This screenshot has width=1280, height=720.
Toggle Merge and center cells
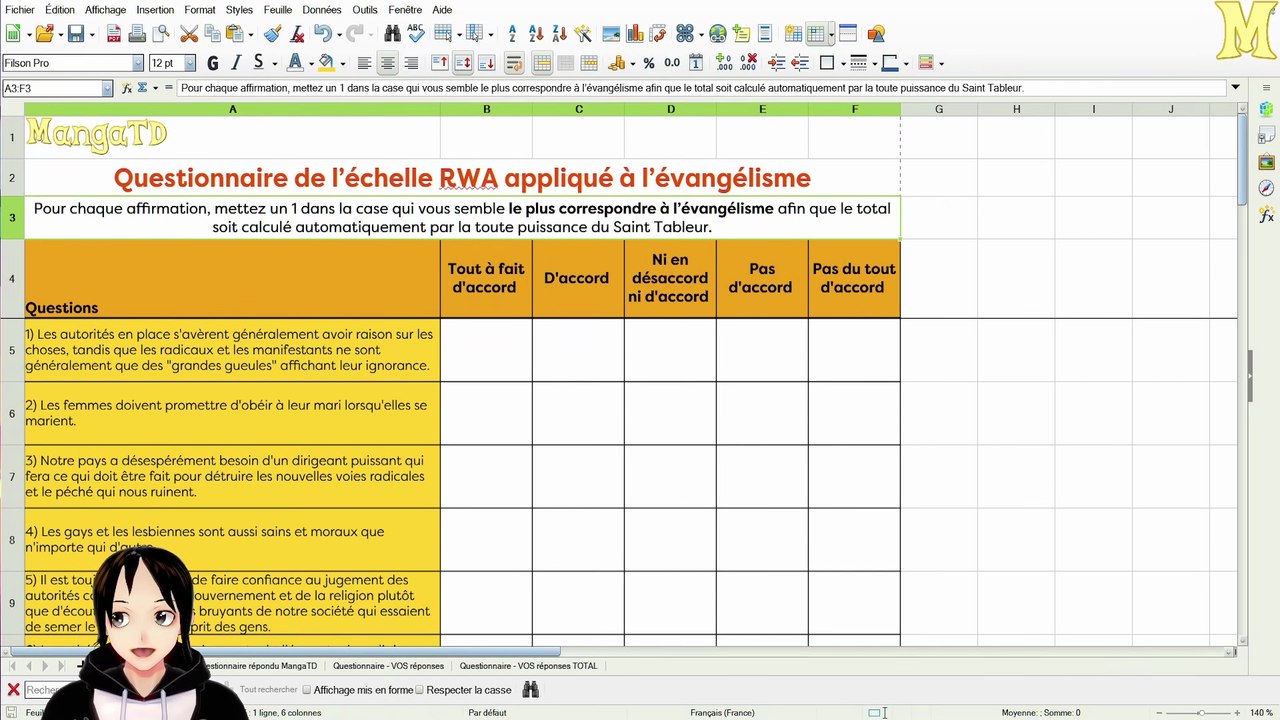542,63
